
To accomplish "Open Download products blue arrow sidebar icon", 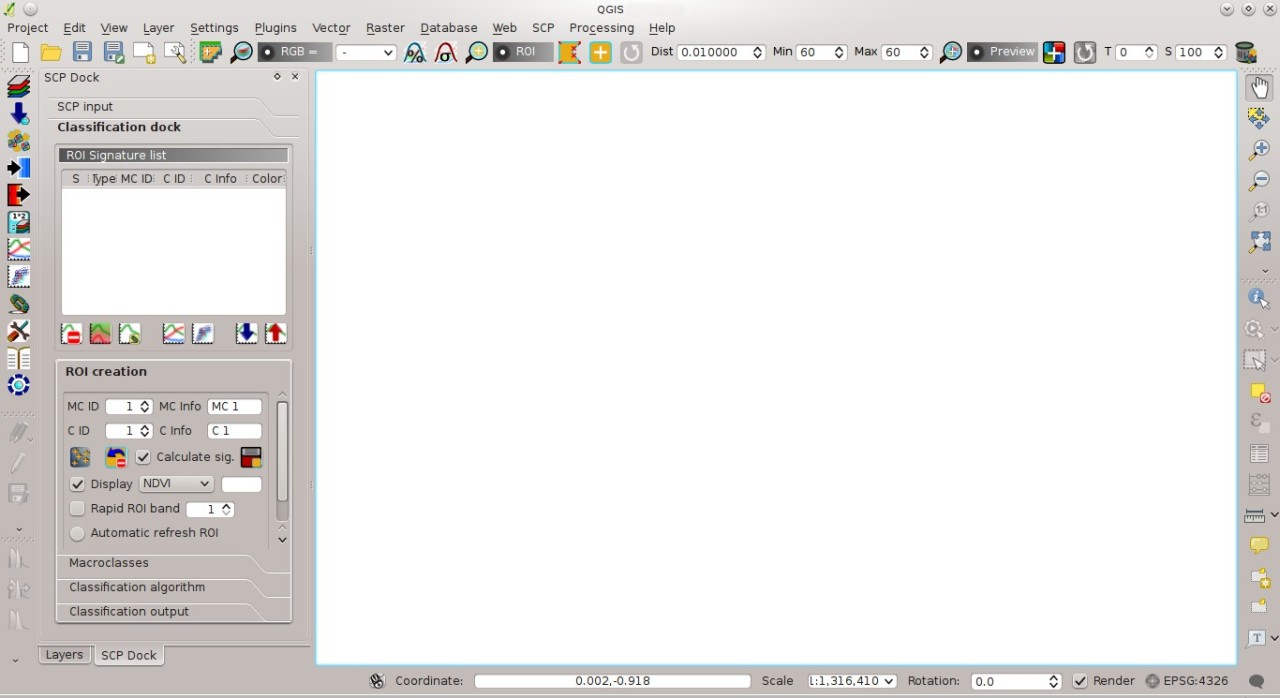I will 18,114.
